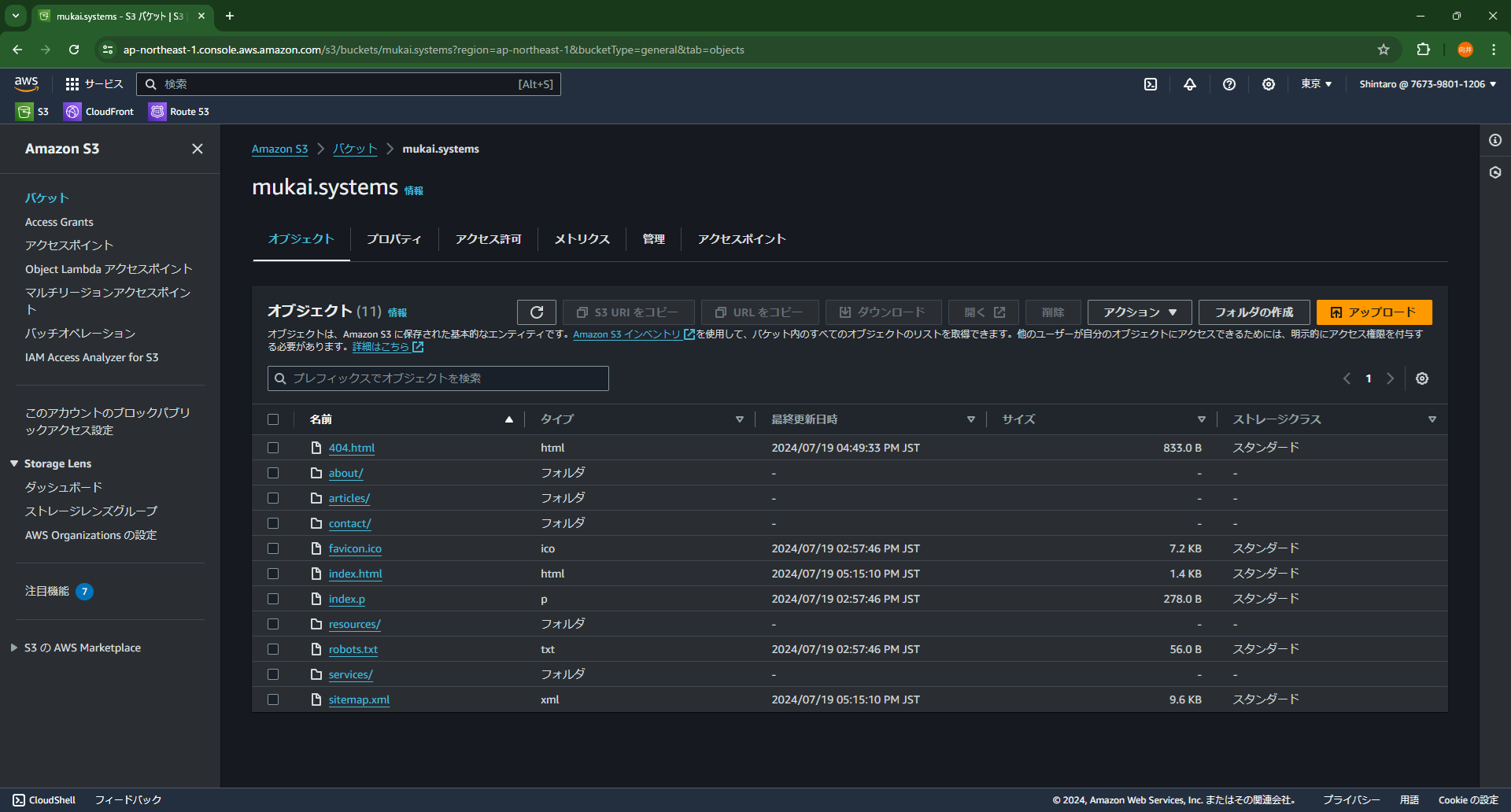The width and height of the screenshot is (1511, 812).
Task: Click the S3 favorite shortcut icon
Action: (x=24, y=112)
